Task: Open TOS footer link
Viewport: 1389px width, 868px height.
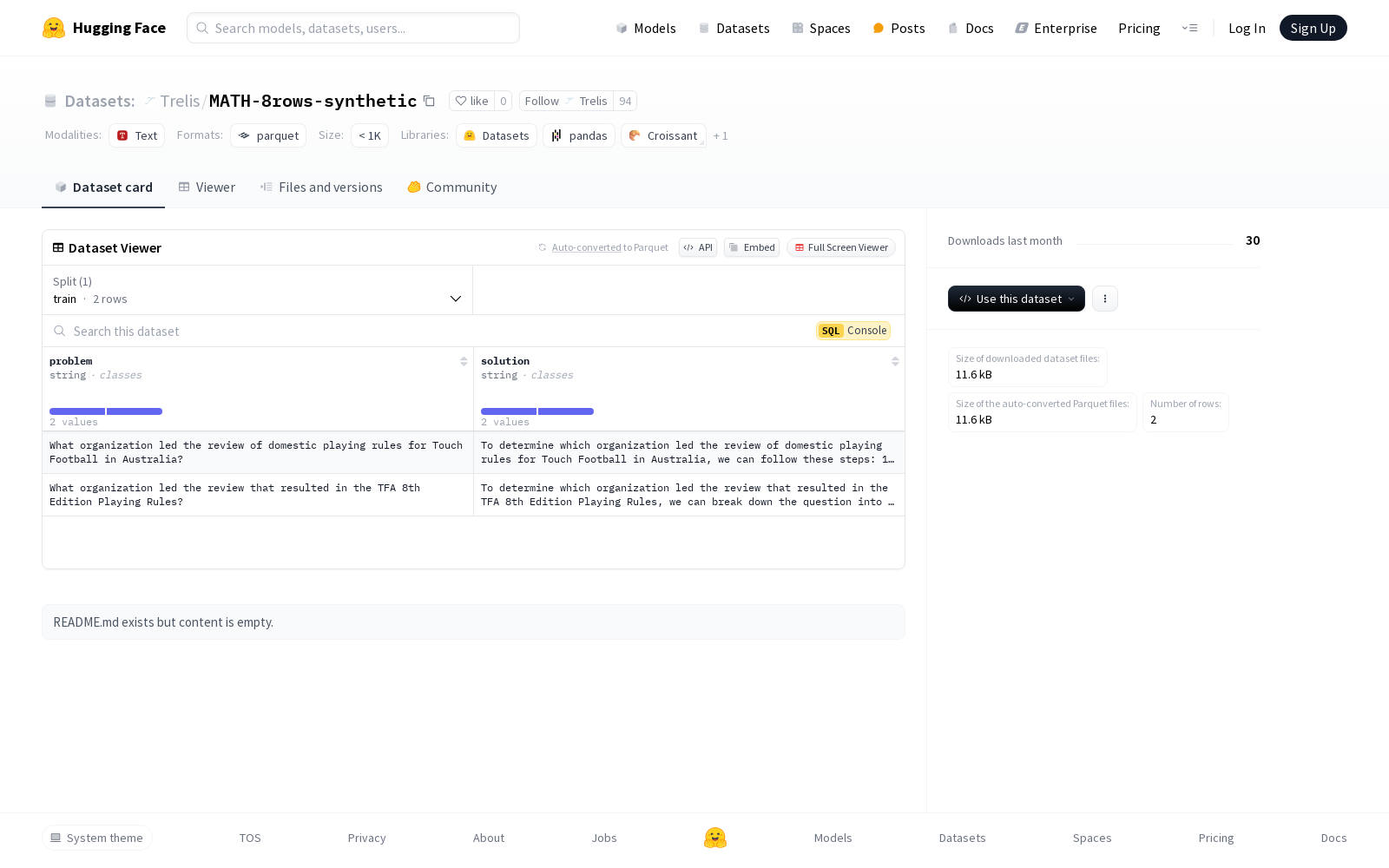Action: (250, 838)
